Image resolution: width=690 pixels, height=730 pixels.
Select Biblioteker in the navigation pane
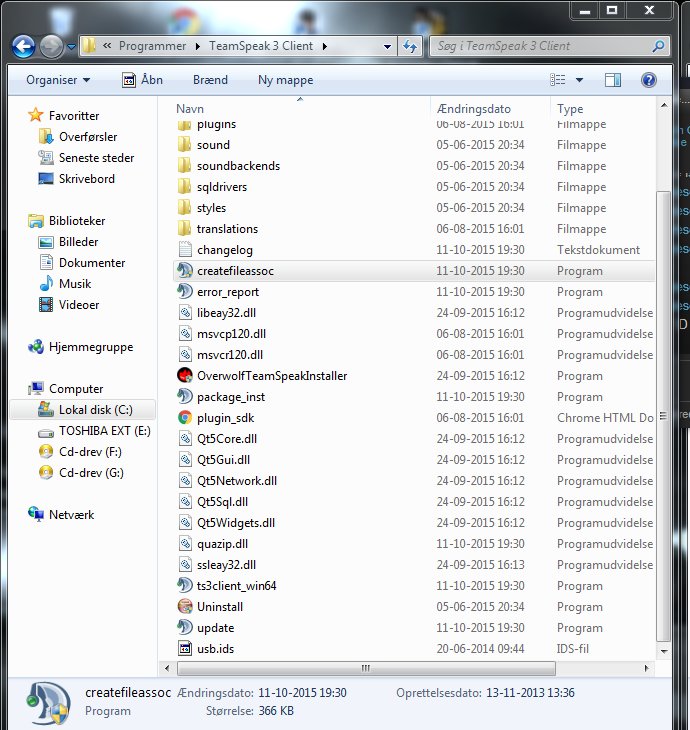point(77,221)
